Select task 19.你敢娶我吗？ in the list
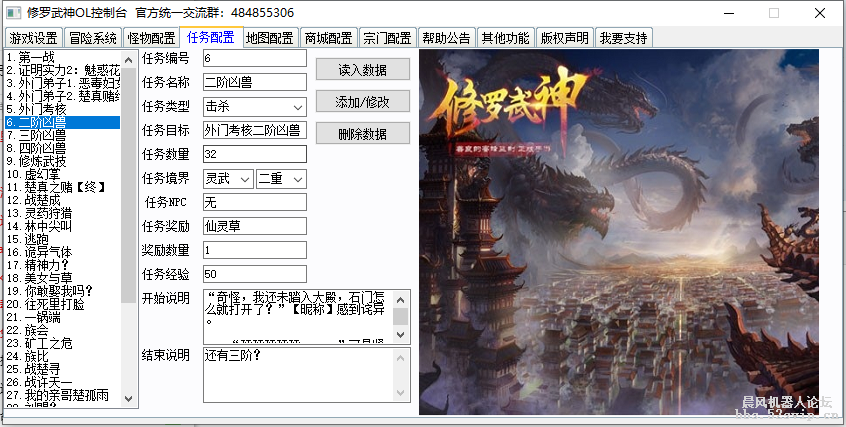Image resolution: width=846 pixels, height=427 pixels. click(63, 291)
